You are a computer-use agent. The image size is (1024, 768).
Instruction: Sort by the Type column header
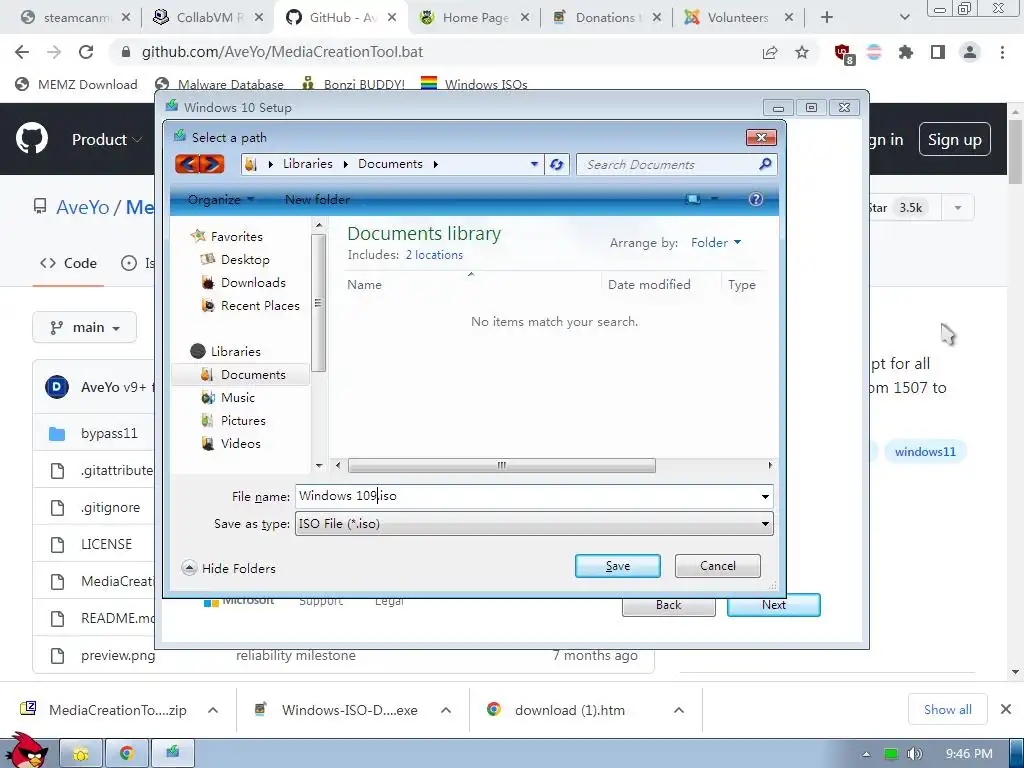pos(742,285)
